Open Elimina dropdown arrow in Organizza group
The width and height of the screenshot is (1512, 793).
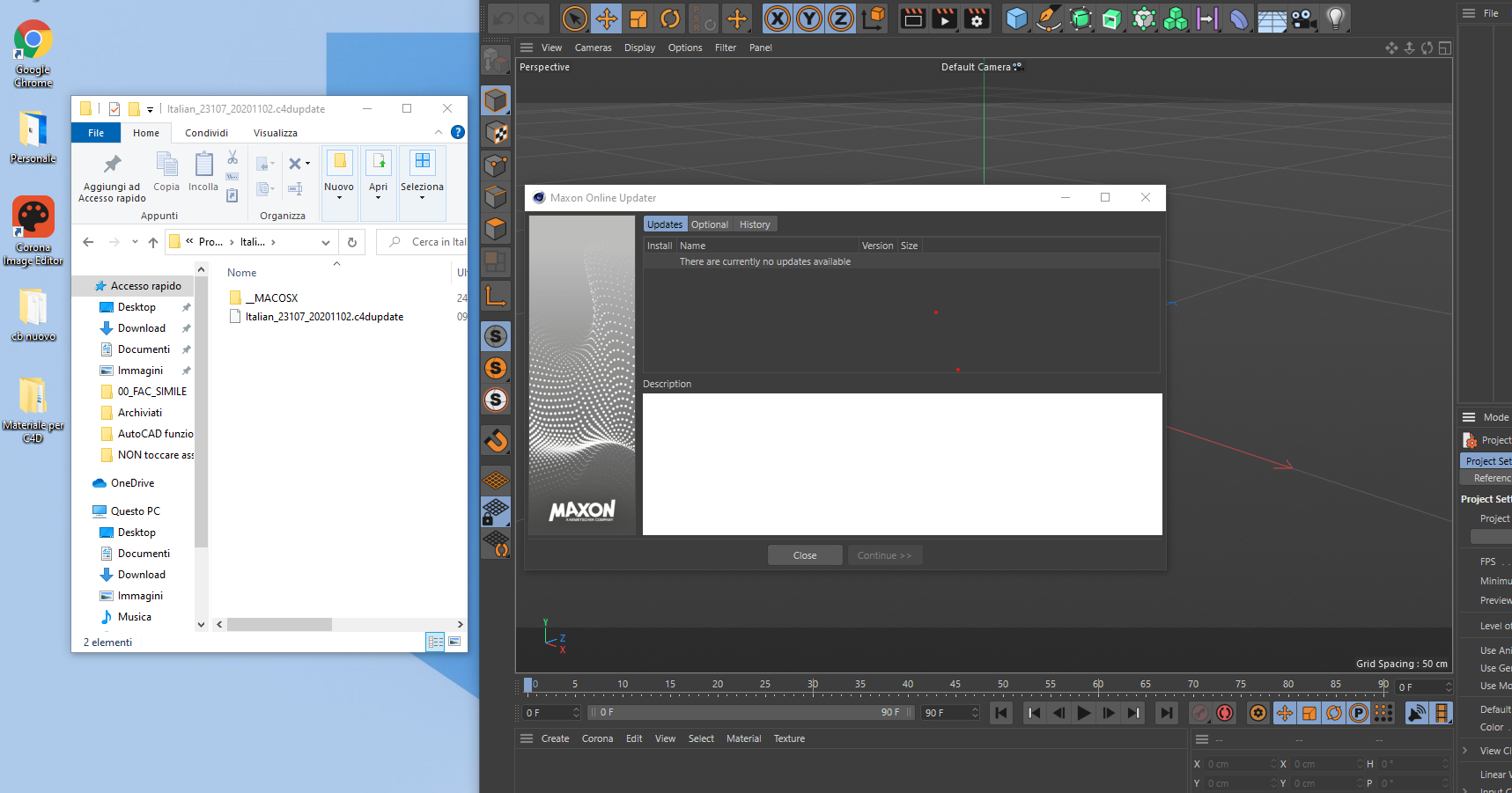click(x=307, y=164)
